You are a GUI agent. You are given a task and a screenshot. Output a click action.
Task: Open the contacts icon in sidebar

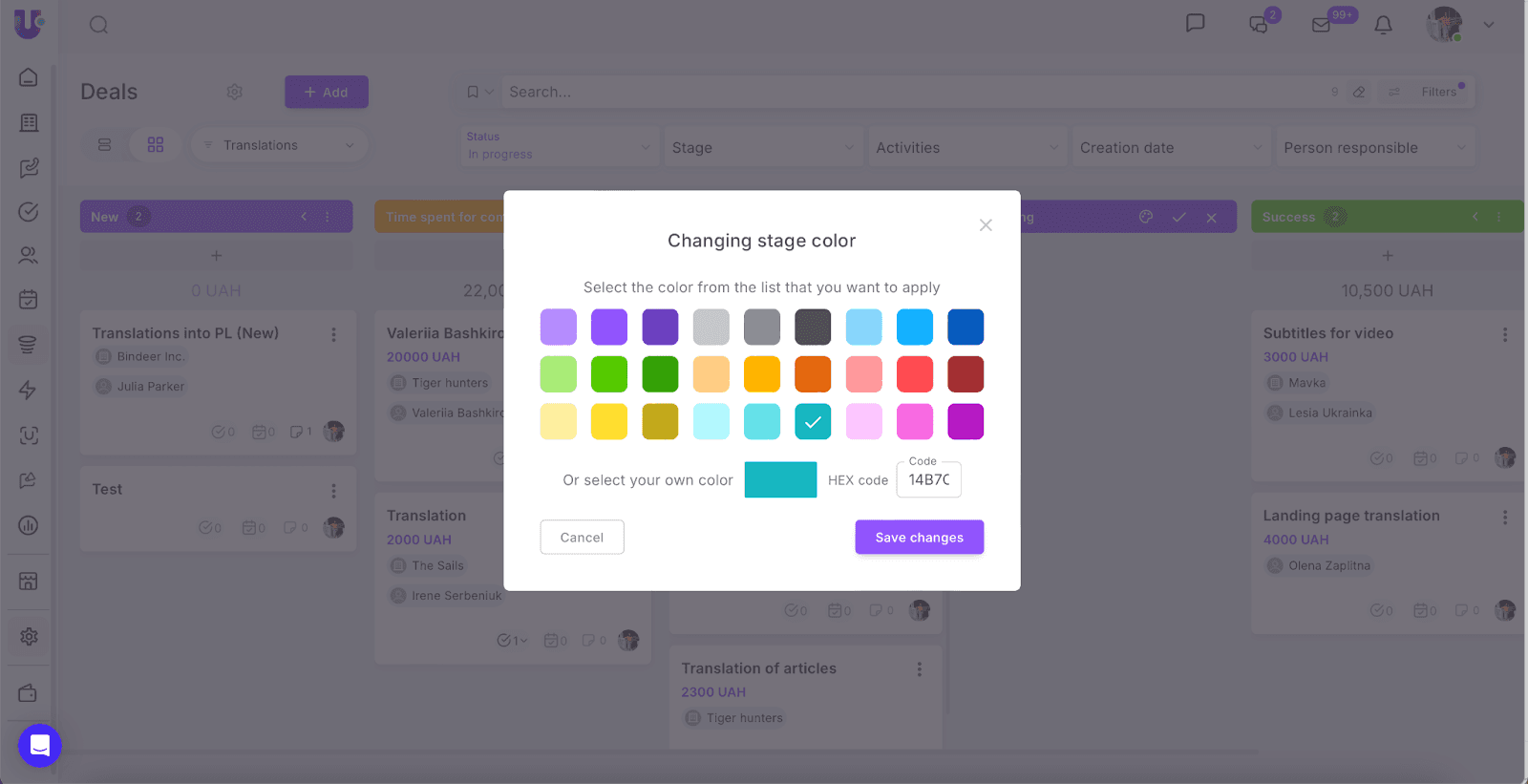coord(29,256)
